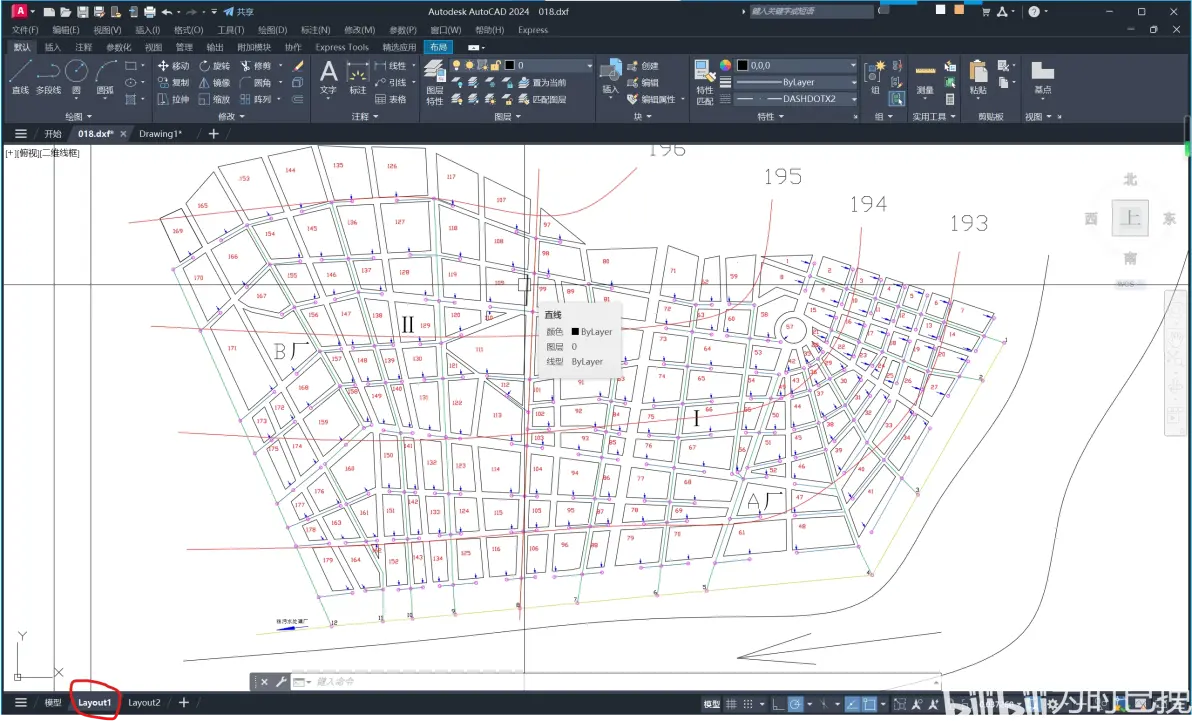The height and width of the screenshot is (721, 1192).
Task: Click the Group (组) tool
Action: click(x=875, y=78)
